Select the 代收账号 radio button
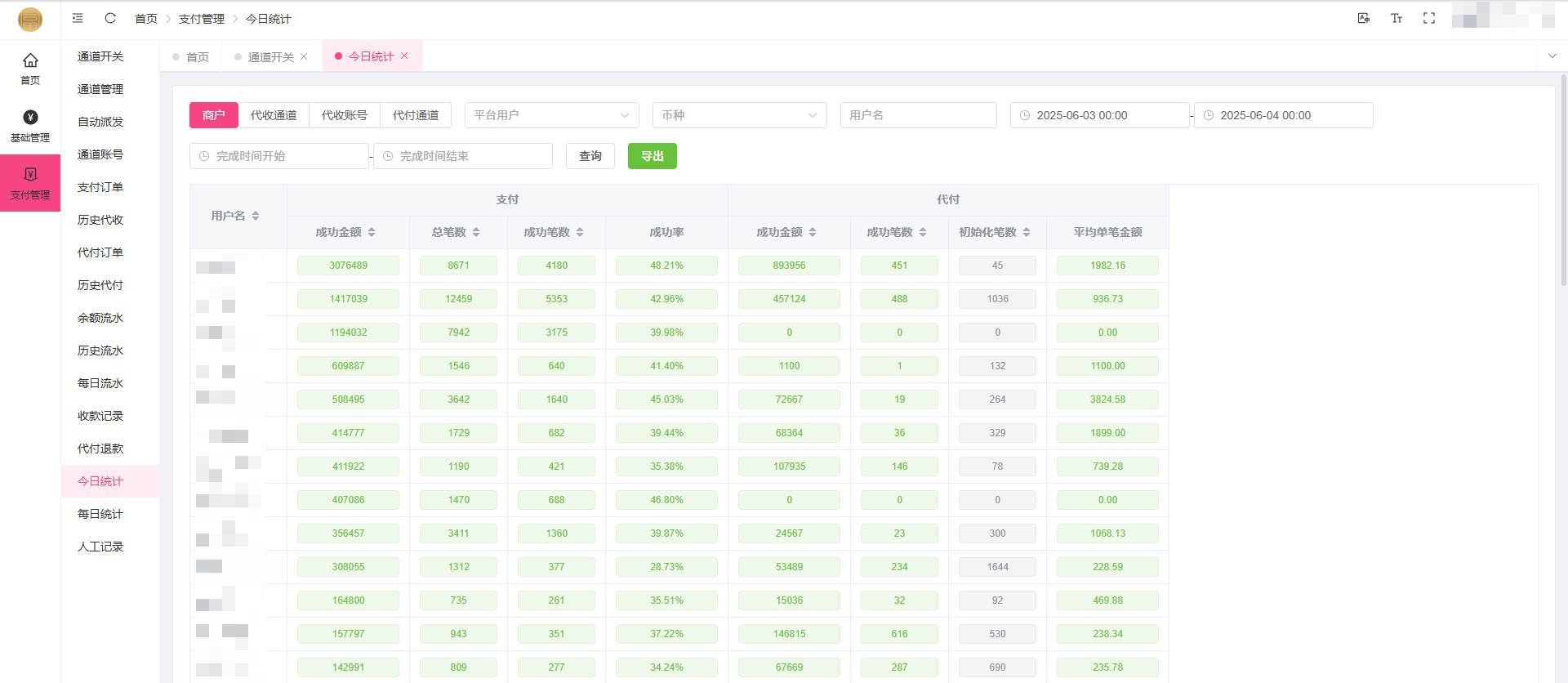 pos(345,115)
